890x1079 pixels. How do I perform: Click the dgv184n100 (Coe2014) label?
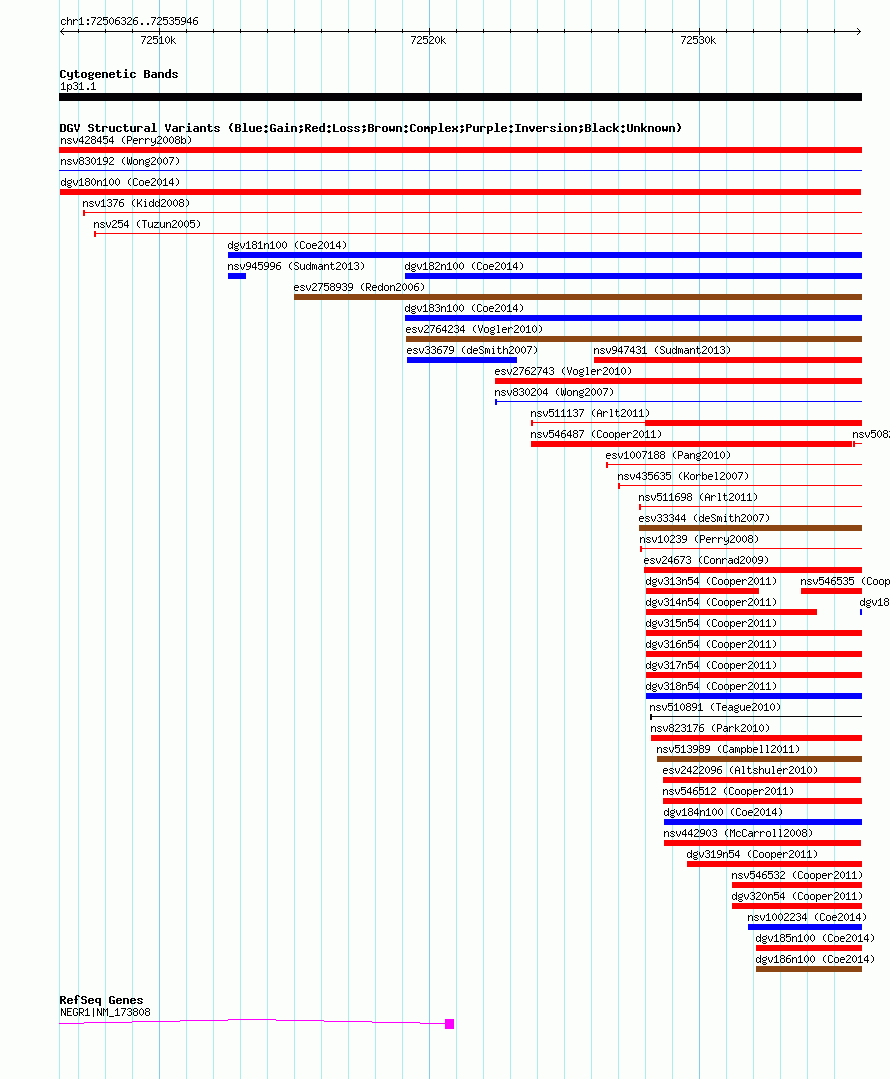[723, 812]
